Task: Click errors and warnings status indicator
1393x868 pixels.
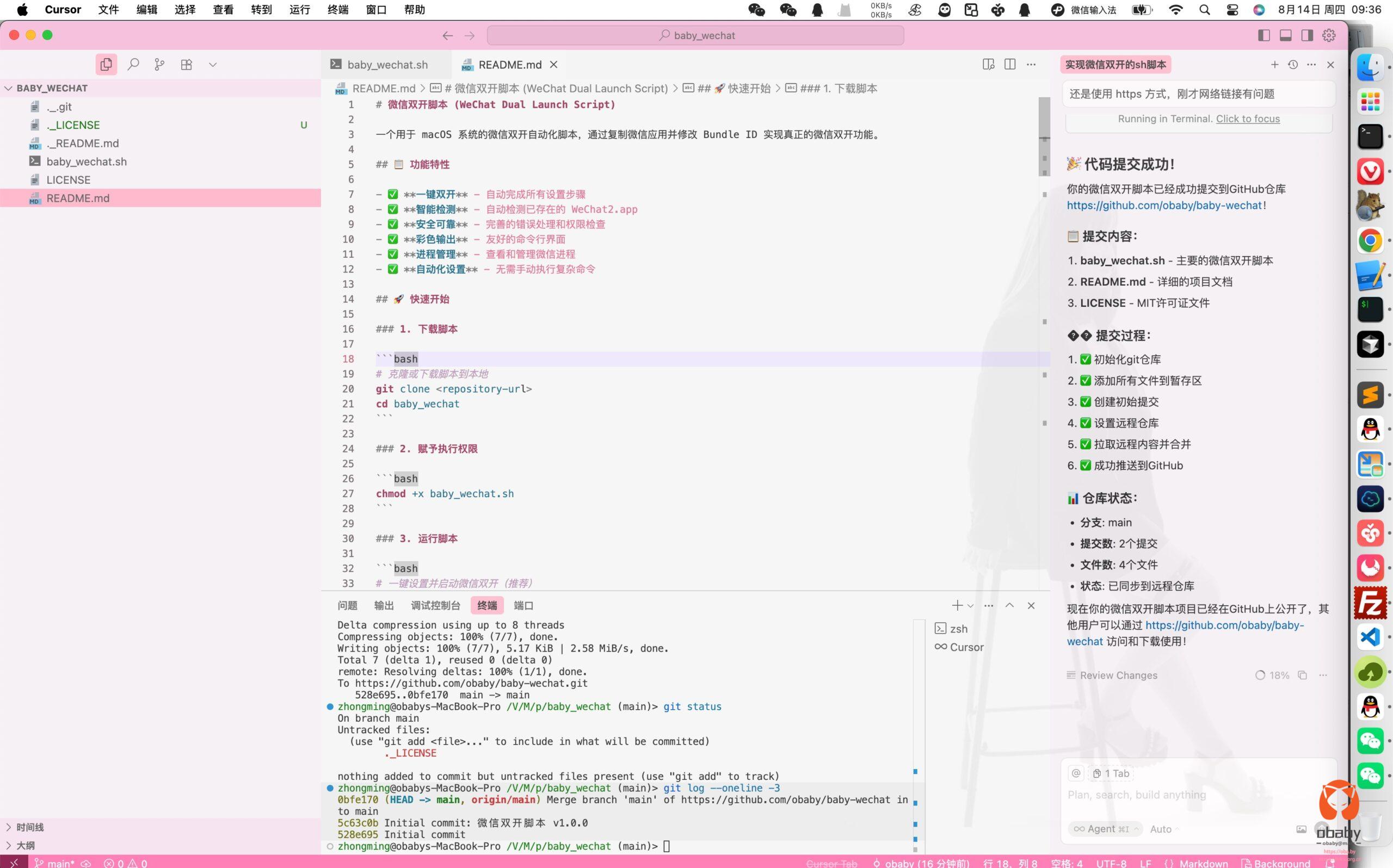Action: (126, 863)
